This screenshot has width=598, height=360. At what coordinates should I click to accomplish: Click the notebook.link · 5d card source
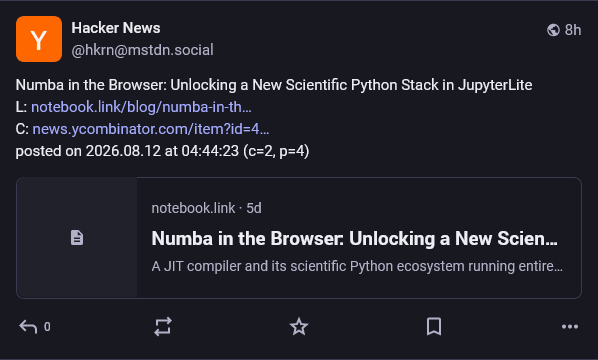(206, 208)
